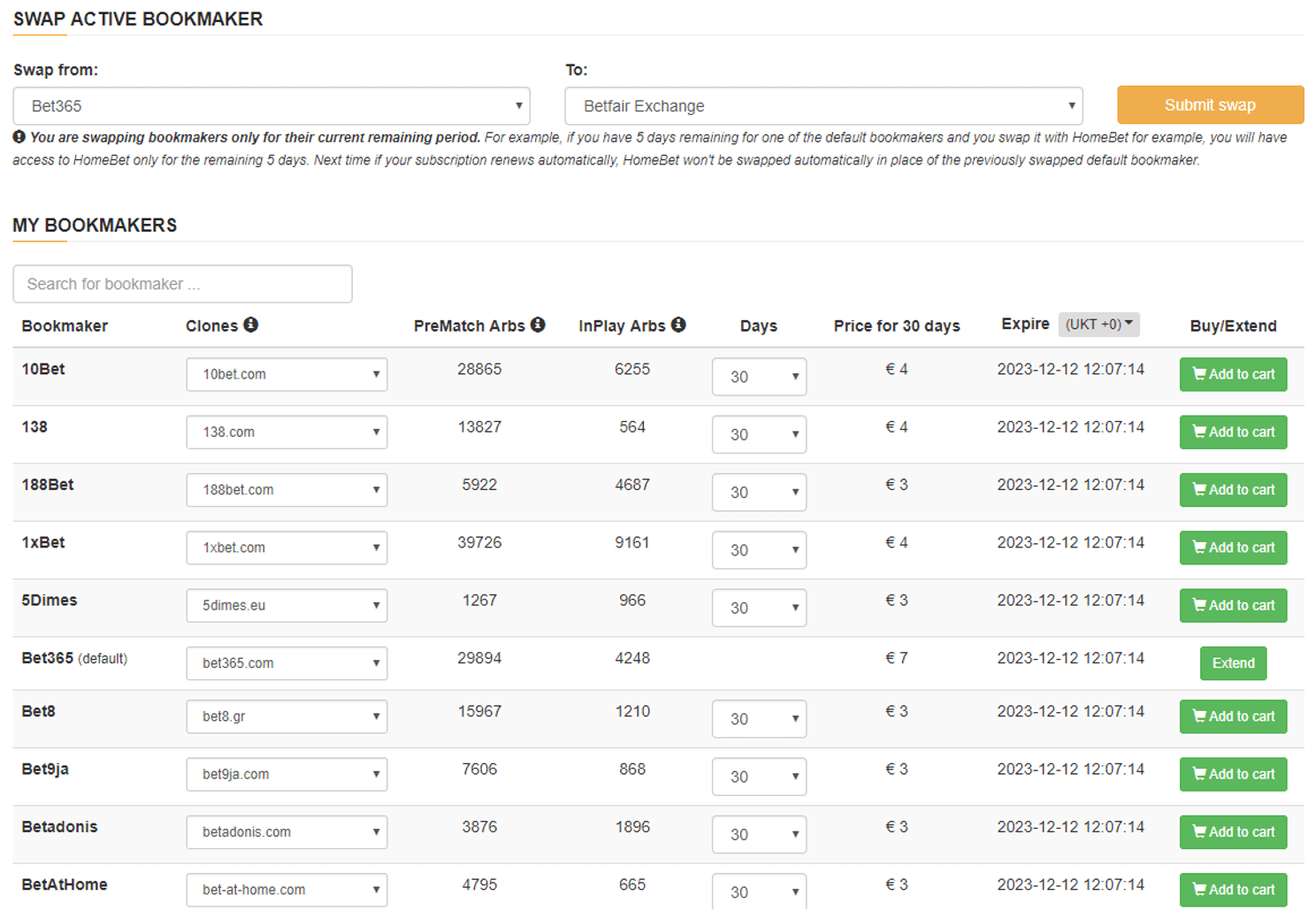The width and height of the screenshot is (1316, 919).
Task: Click the info icon next to InPlay Arbs
Action: point(678,325)
